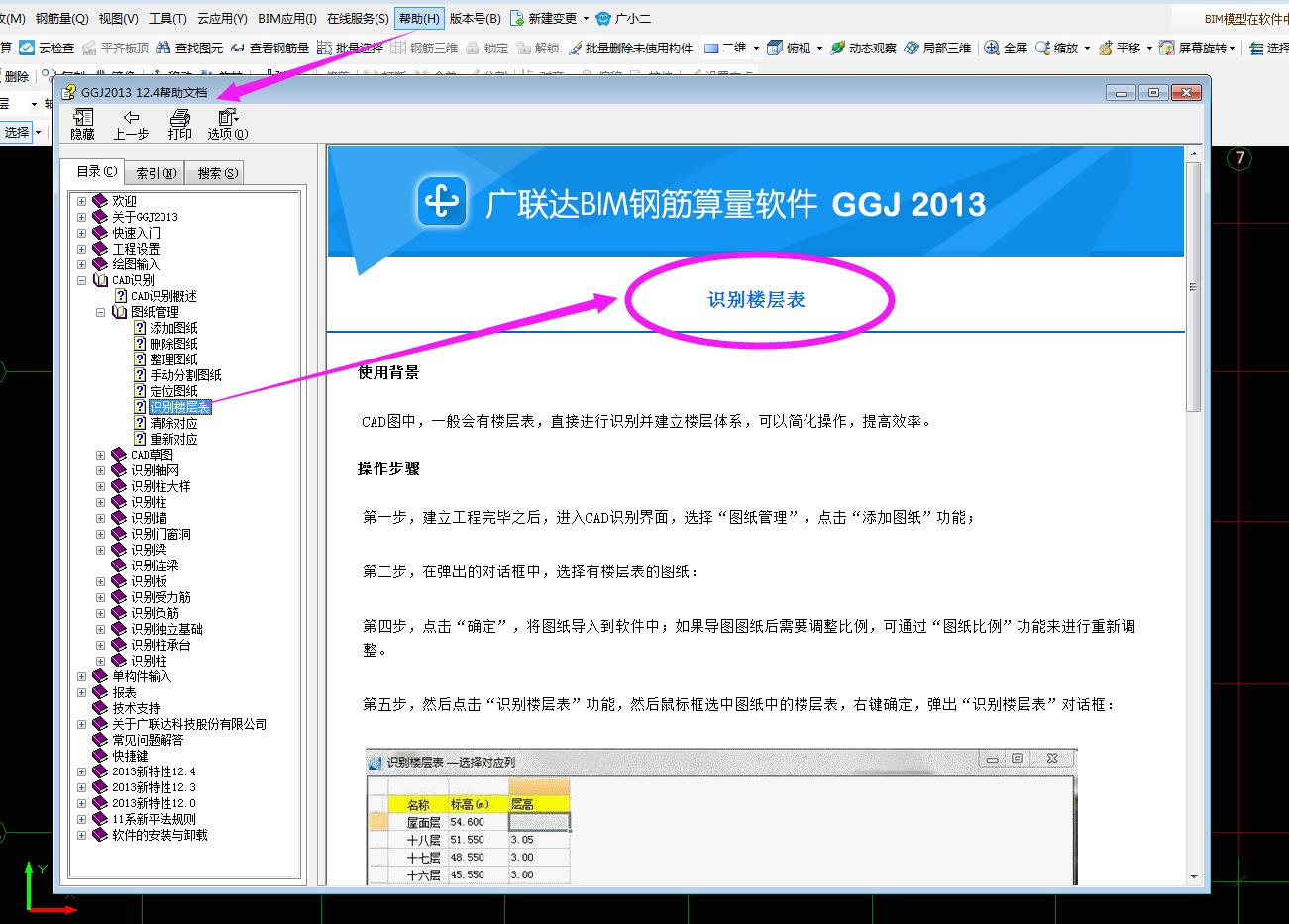
Task: Click the help content scrollbar down arrow
Action: click(1193, 876)
